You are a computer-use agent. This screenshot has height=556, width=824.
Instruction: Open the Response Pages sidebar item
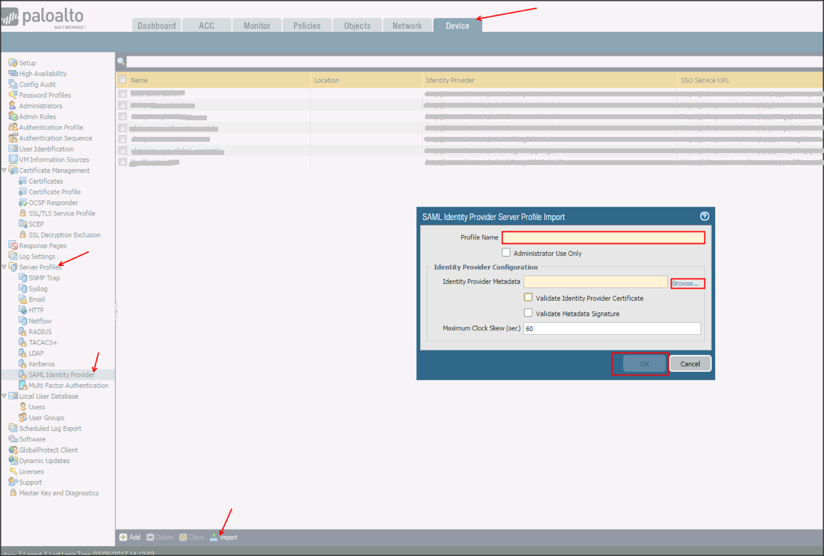coord(42,245)
